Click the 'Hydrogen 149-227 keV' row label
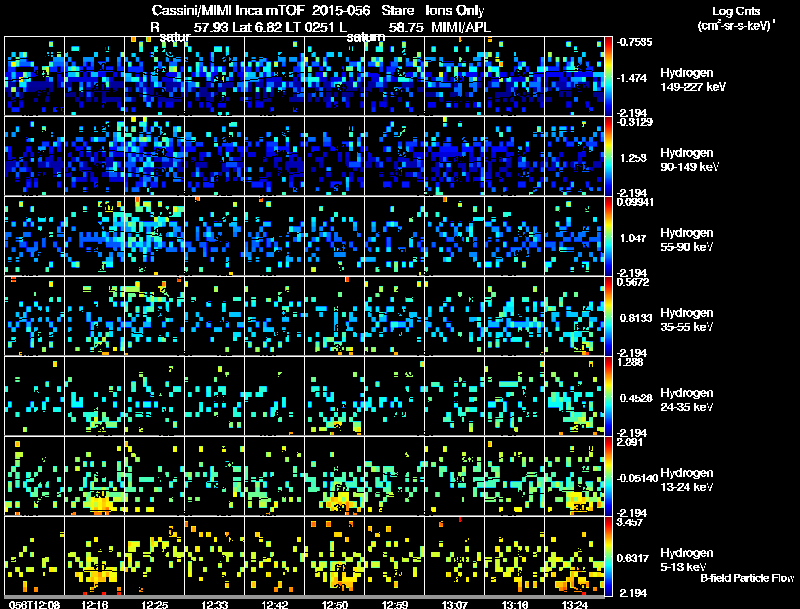Viewport: 800px width, 609px height. pos(693,80)
